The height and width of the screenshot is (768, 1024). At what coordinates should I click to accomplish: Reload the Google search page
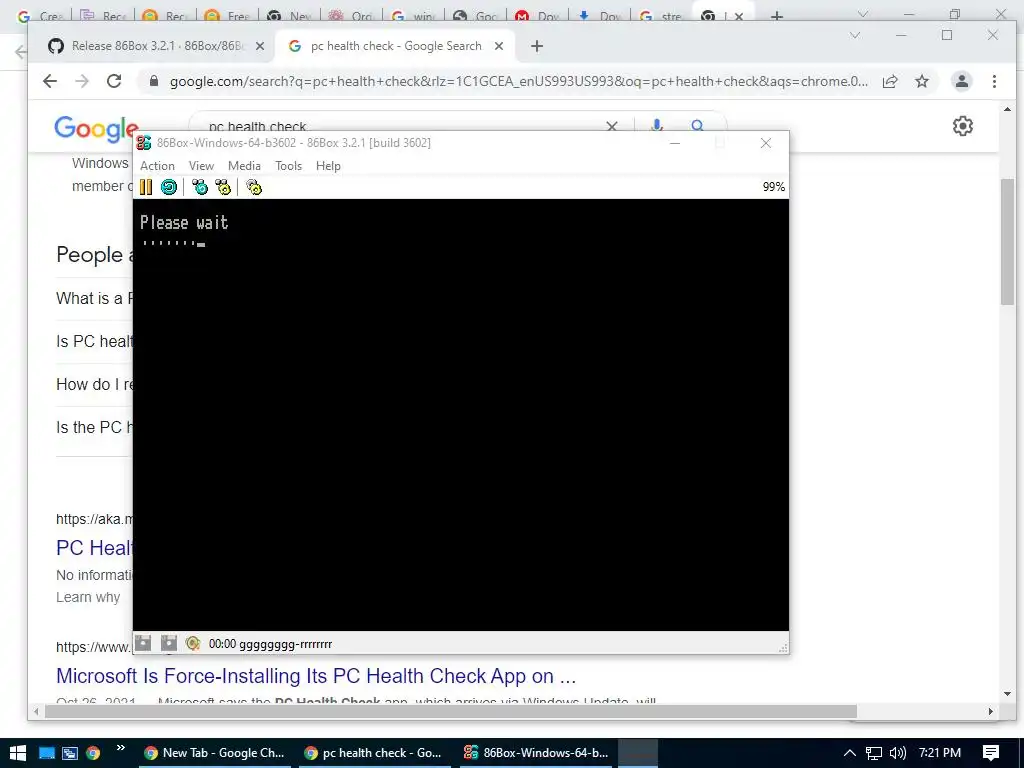pyautogui.click(x=114, y=81)
